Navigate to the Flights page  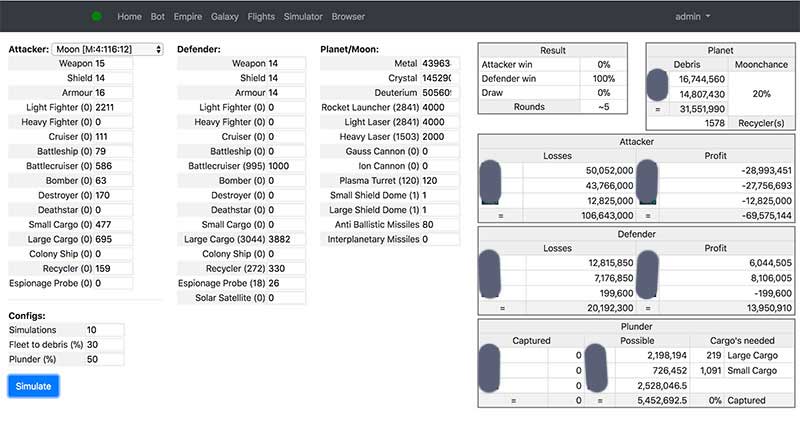coord(261,17)
